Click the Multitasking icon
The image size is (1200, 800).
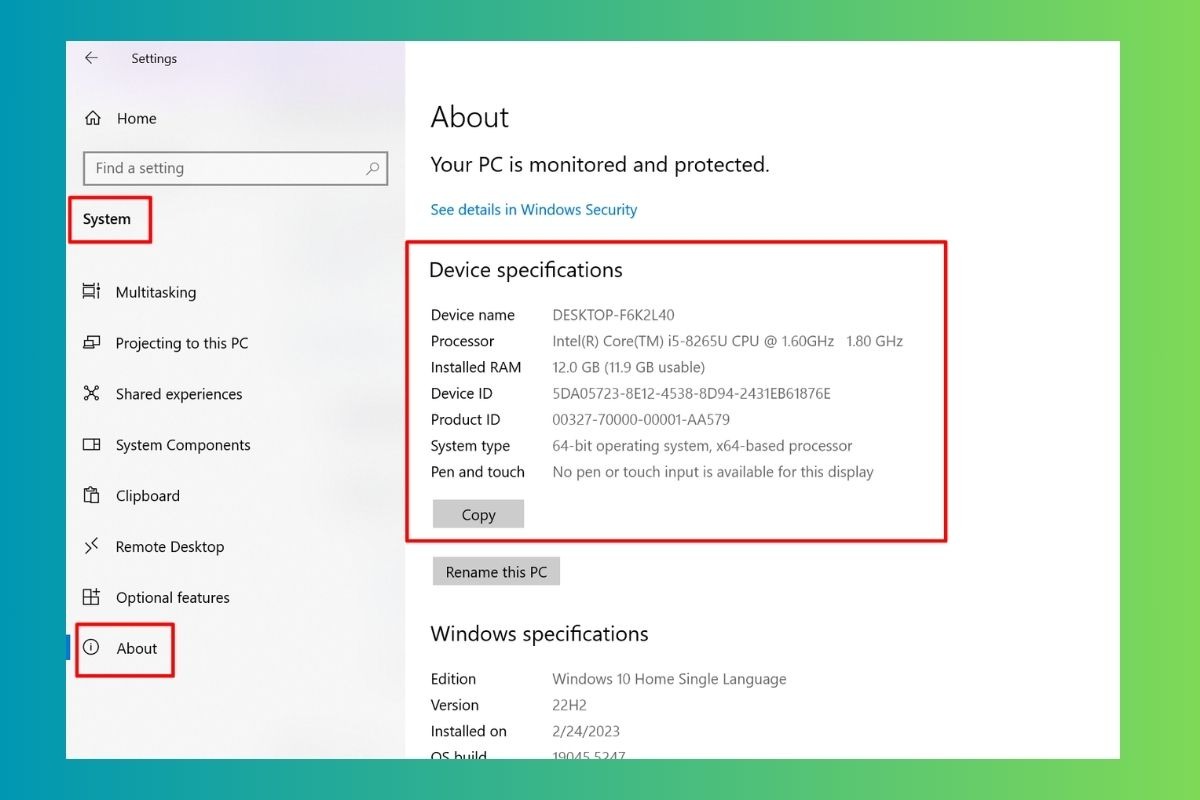tap(91, 292)
